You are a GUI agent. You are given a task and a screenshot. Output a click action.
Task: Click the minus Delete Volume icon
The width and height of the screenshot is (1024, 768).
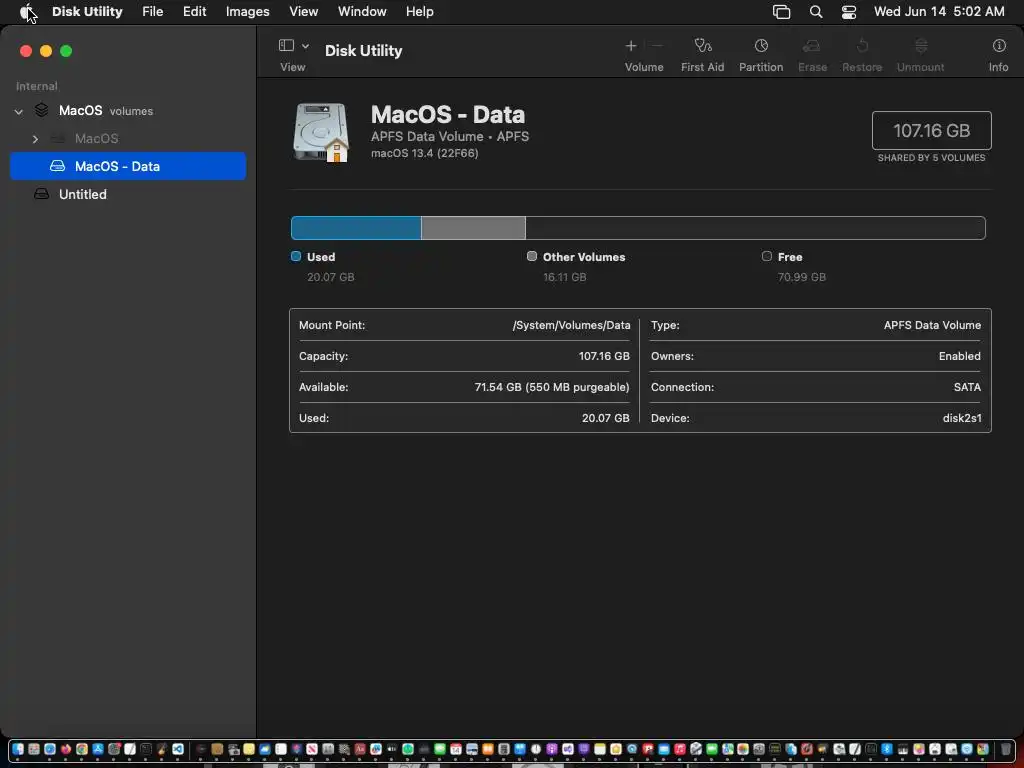click(657, 46)
